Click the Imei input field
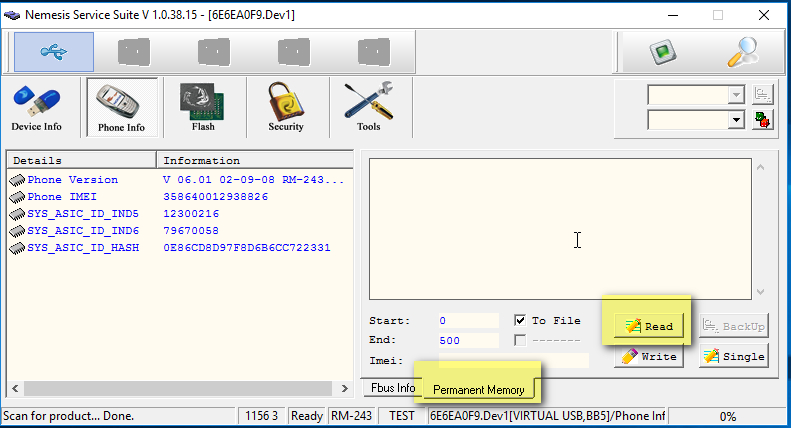Viewport: 791px width, 428px height. [513, 360]
